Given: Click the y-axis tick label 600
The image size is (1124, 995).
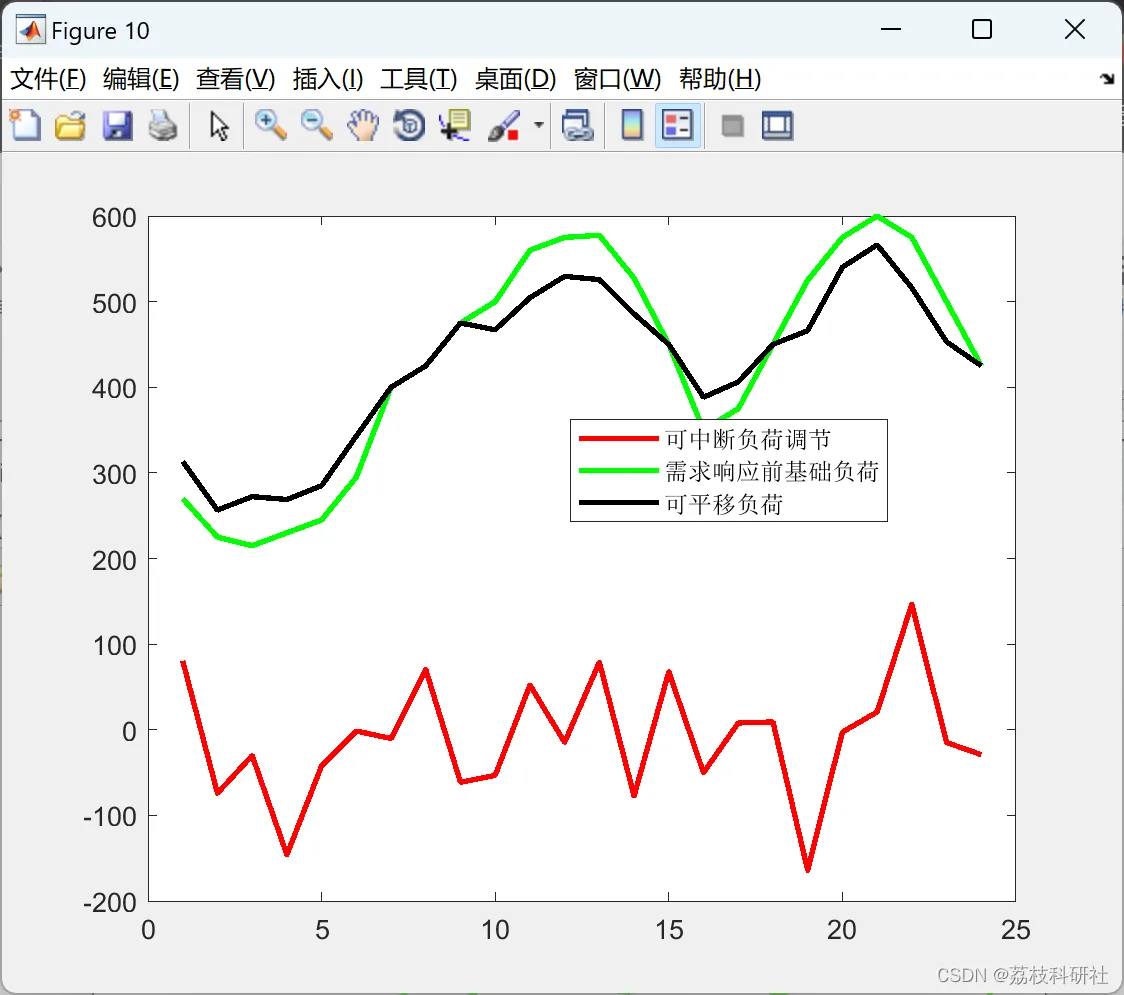Looking at the screenshot, I should pyautogui.click(x=114, y=218).
